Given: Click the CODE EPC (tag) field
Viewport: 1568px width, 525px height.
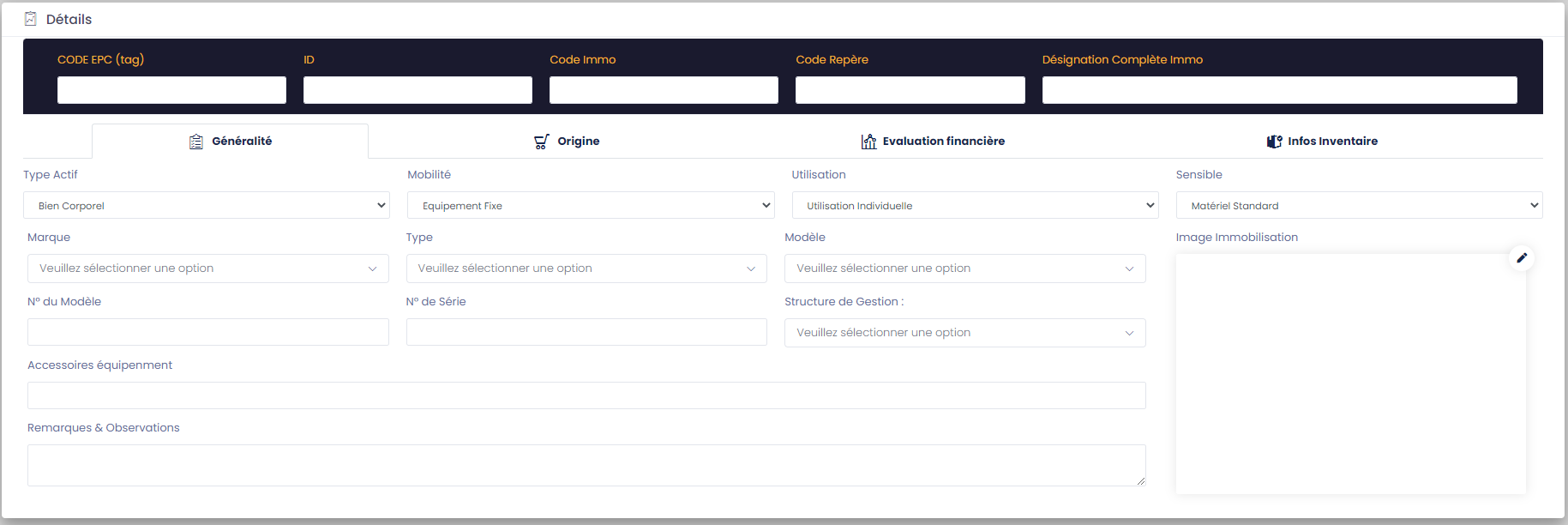Looking at the screenshot, I should pyautogui.click(x=171, y=90).
